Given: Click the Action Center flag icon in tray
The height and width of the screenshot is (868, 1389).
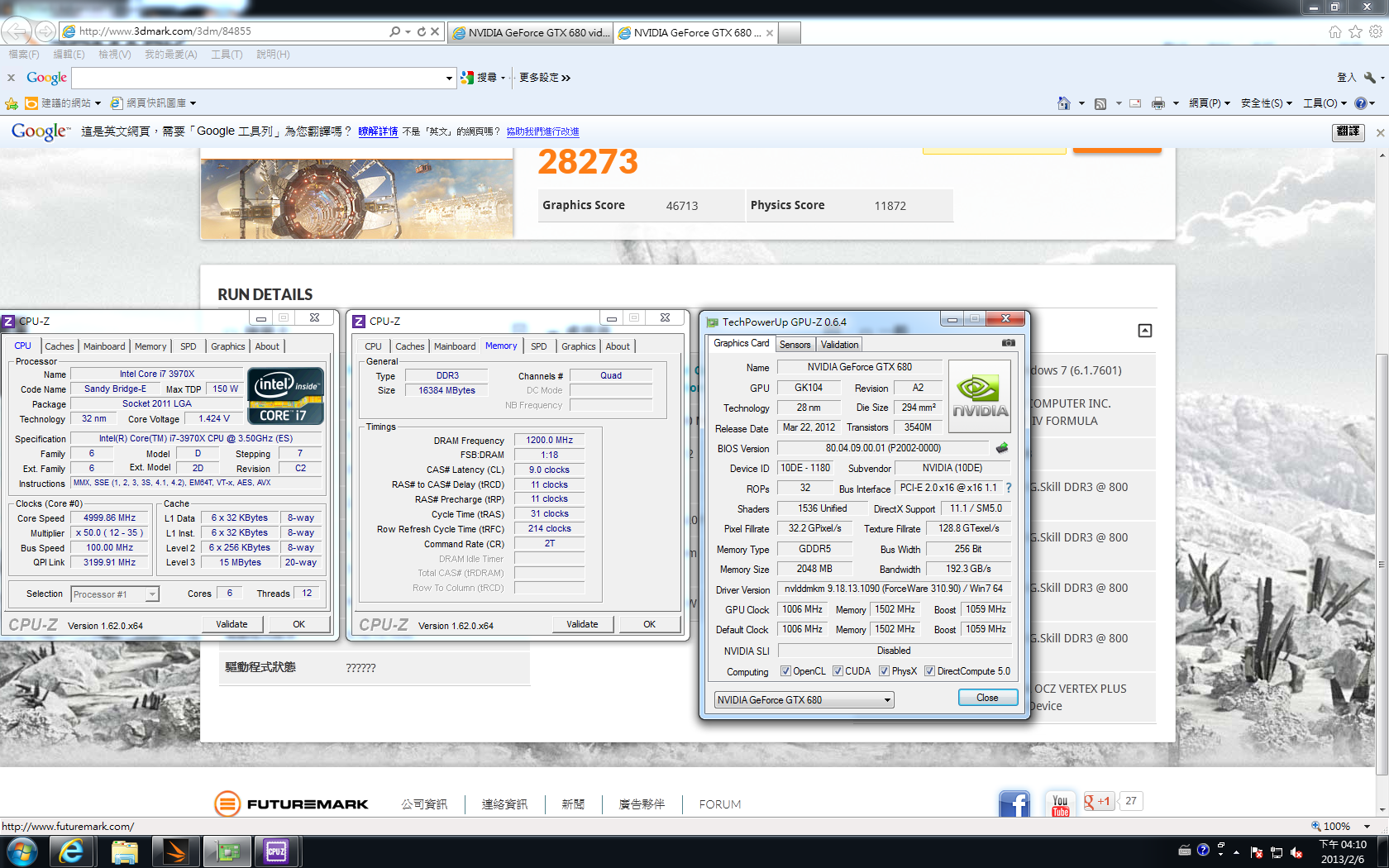Looking at the screenshot, I should (x=1257, y=852).
